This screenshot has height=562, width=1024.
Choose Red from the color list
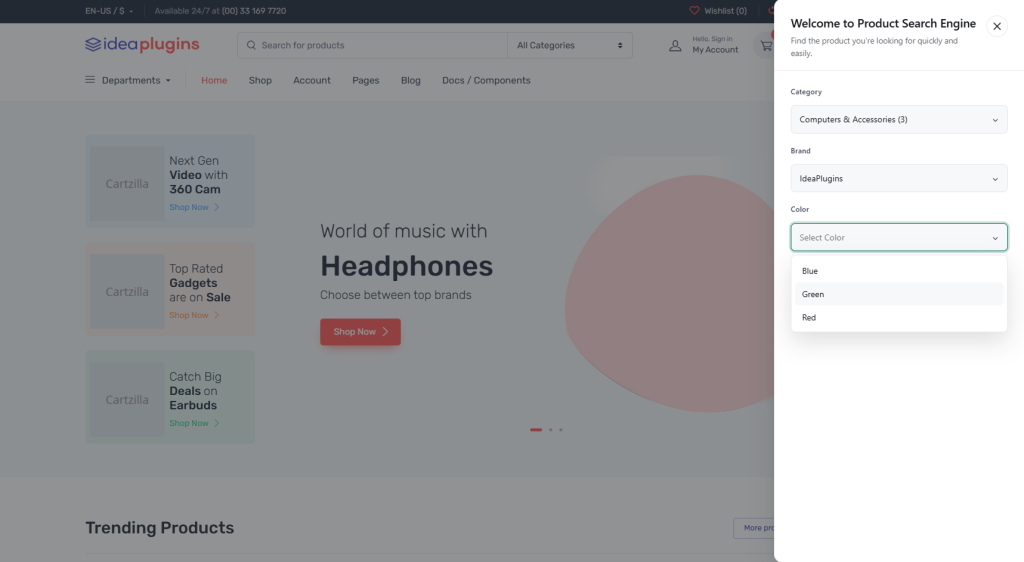(x=899, y=317)
